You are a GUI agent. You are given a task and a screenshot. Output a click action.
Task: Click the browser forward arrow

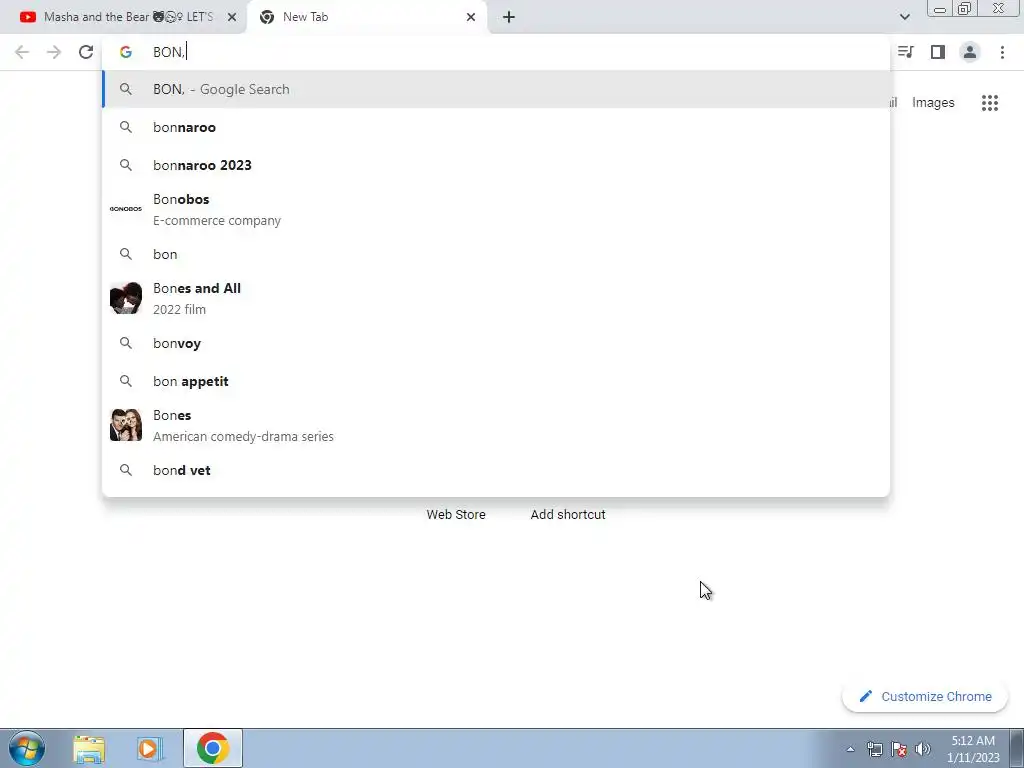pyautogui.click(x=54, y=52)
